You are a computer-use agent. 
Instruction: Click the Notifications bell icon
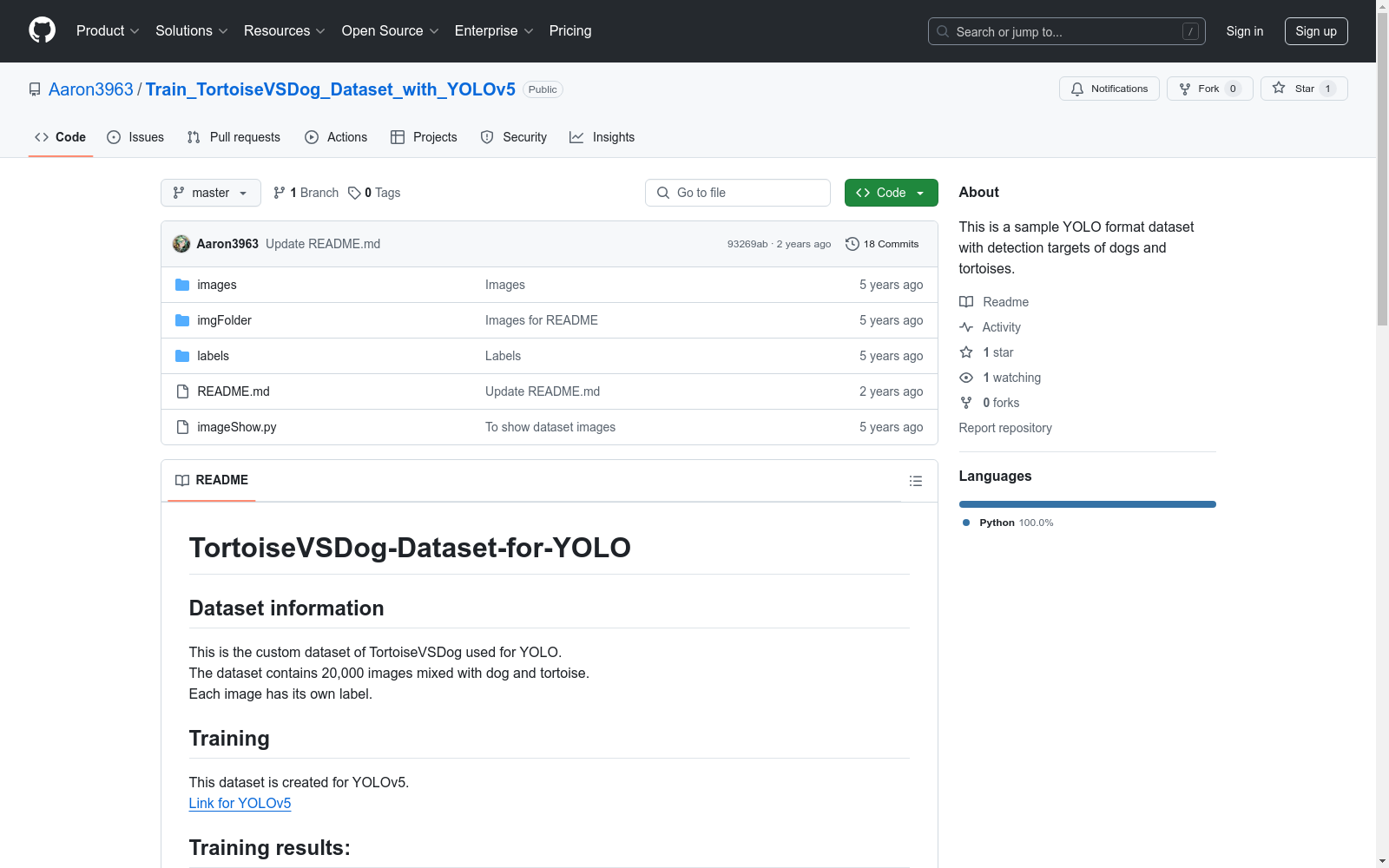click(1077, 89)
